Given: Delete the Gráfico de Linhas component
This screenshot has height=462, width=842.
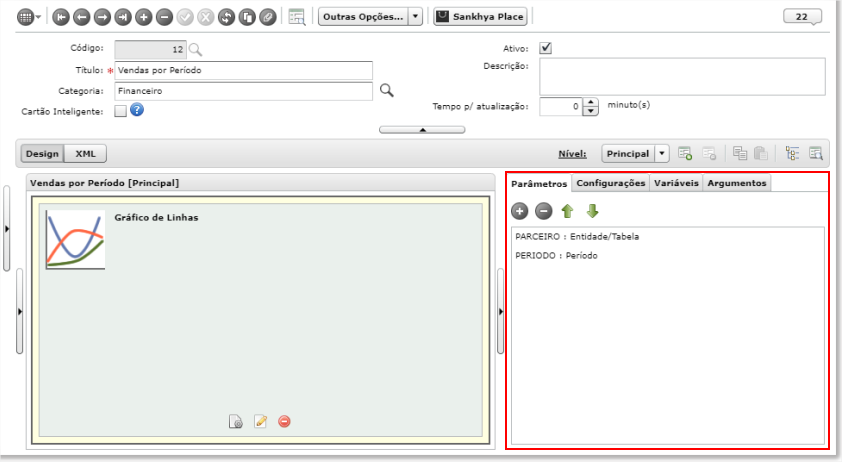Looking at the screenshot, I should (284, 422).
